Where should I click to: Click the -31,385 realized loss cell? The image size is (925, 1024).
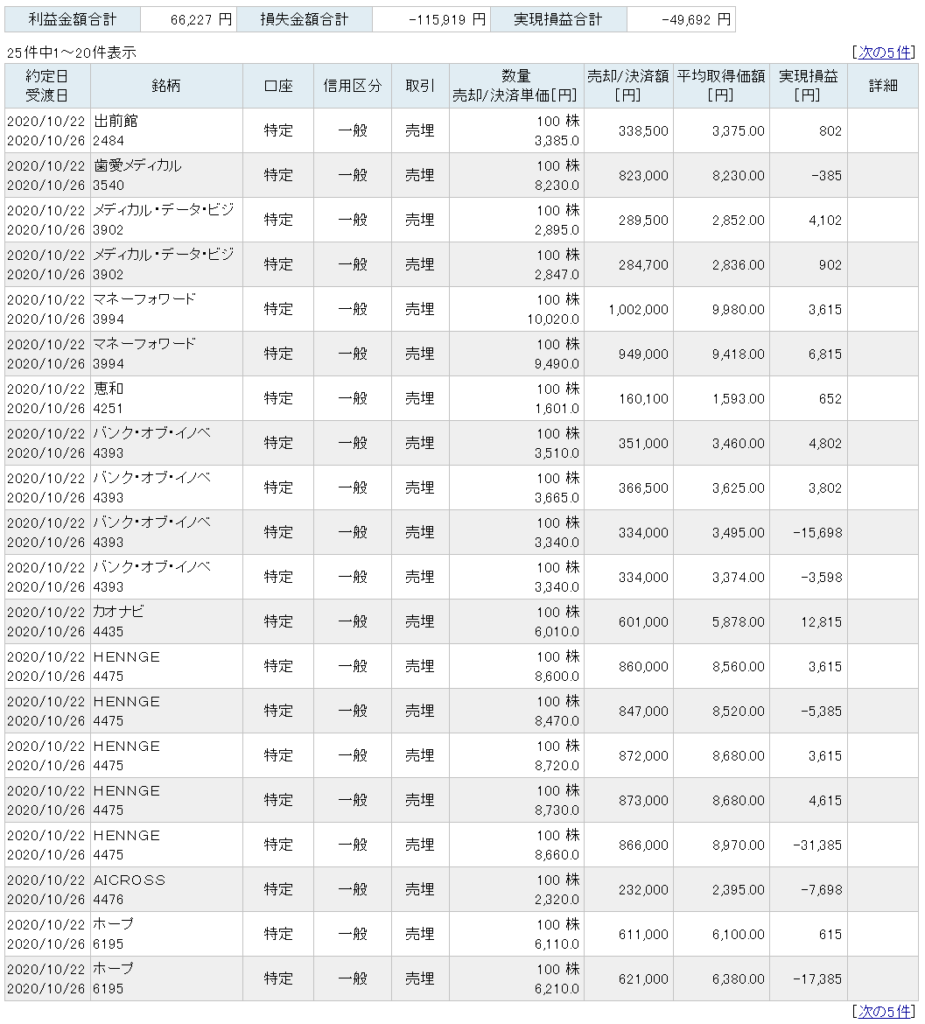click(815, 845)
